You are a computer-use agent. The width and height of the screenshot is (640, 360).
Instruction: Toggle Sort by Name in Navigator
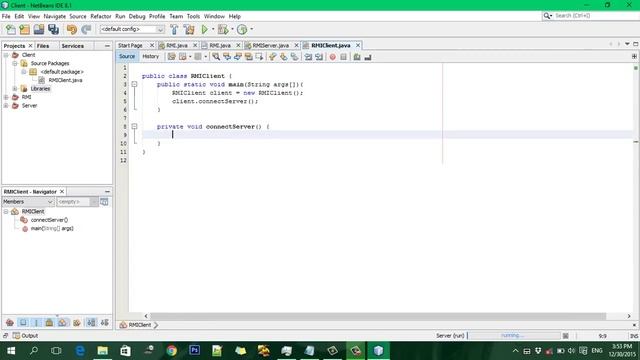click(x=91, y=323)
